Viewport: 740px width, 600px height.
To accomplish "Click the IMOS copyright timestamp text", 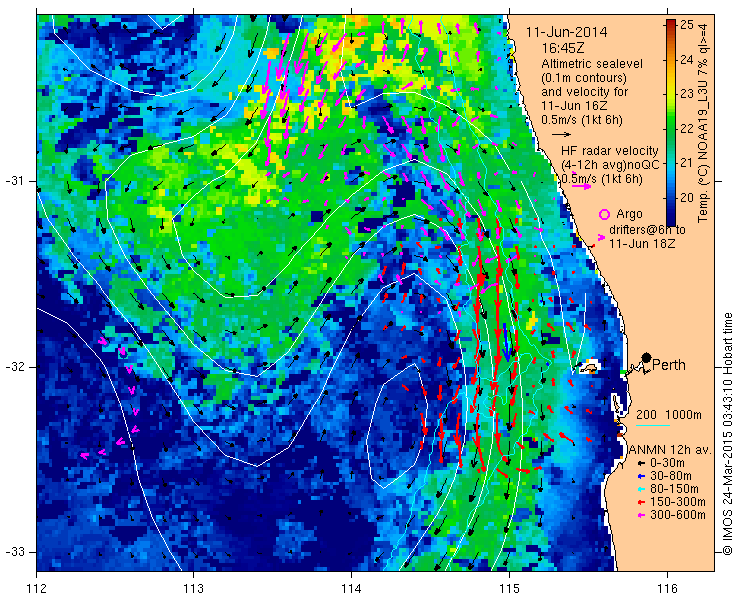I will [x=727, y=434].
